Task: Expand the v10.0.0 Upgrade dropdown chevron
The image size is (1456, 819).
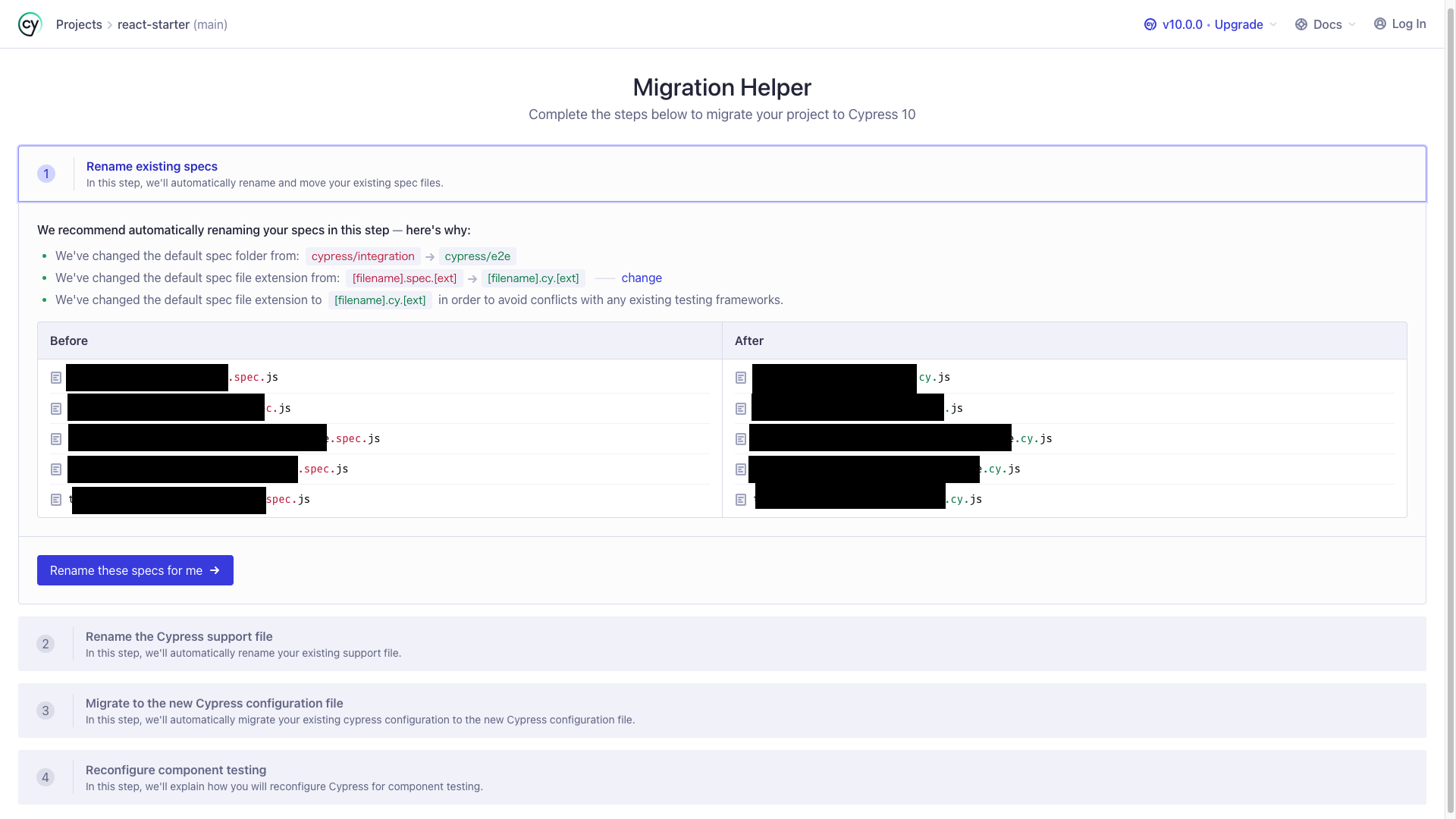Action: (x=1273, y=24)
